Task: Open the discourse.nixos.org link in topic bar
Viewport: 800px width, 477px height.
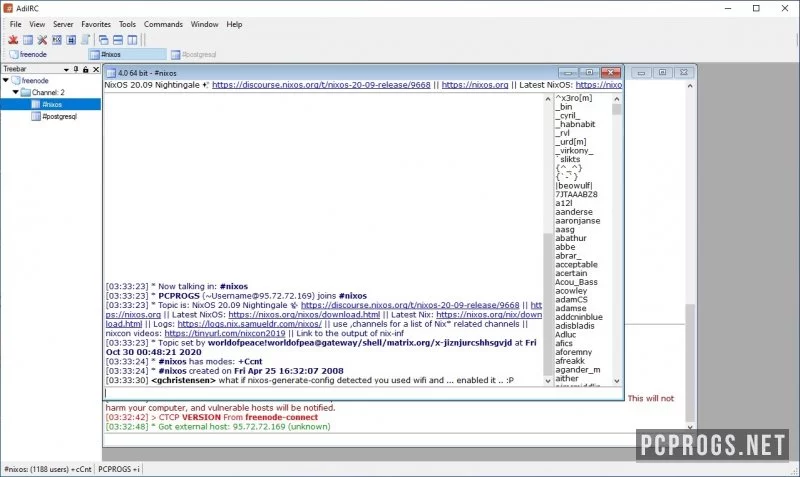Action: (321, 85)
